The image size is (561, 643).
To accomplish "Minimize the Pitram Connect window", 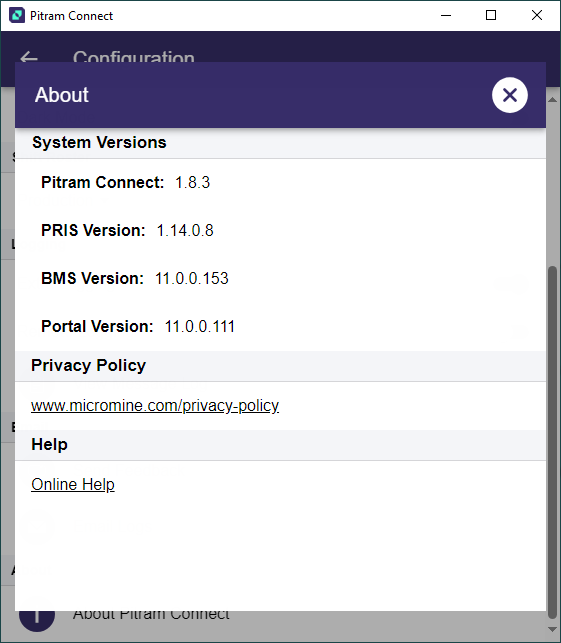I will tap(446, 16).
